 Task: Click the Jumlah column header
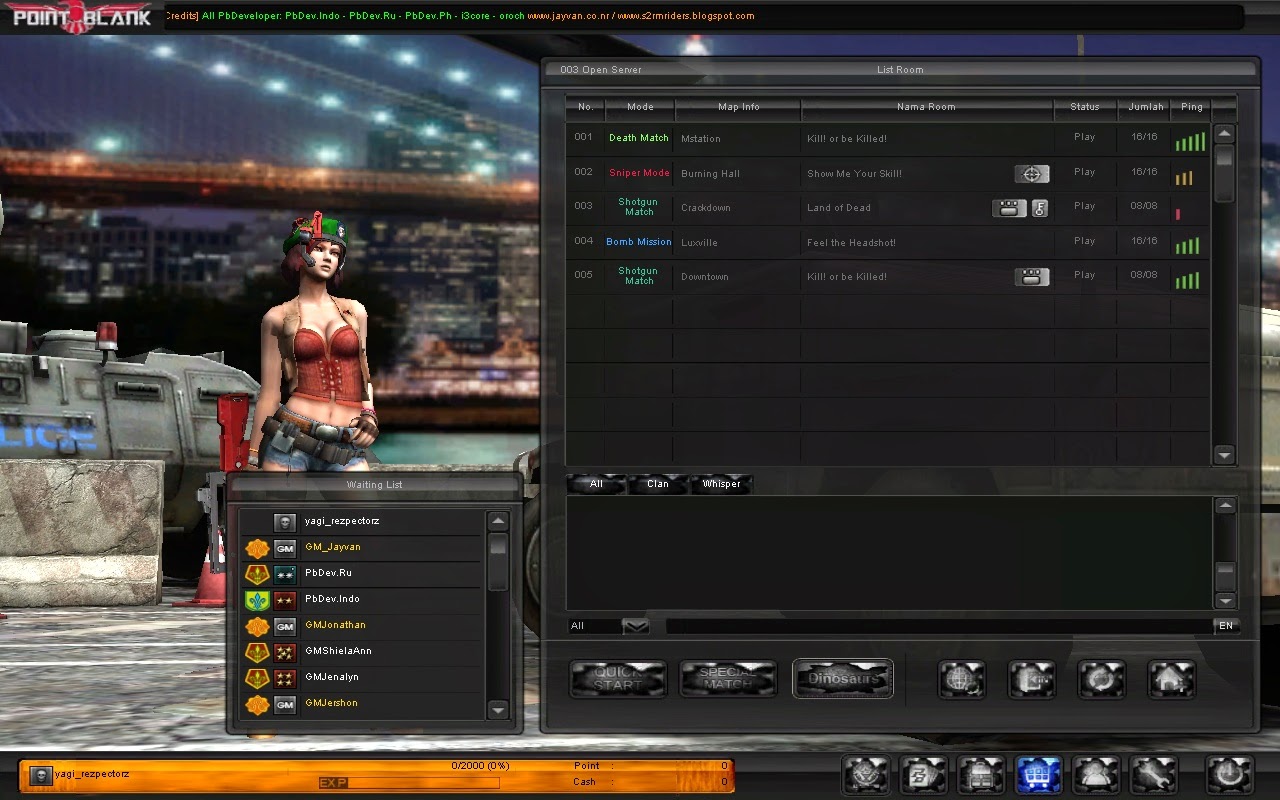tap(1145, 107)
